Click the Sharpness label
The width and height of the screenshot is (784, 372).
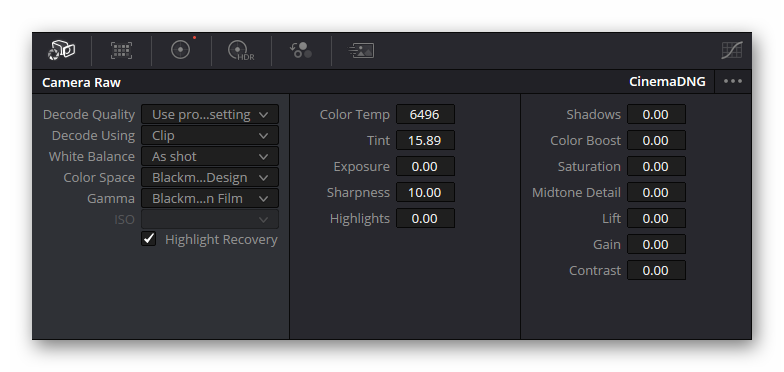(x=358, y=192)
